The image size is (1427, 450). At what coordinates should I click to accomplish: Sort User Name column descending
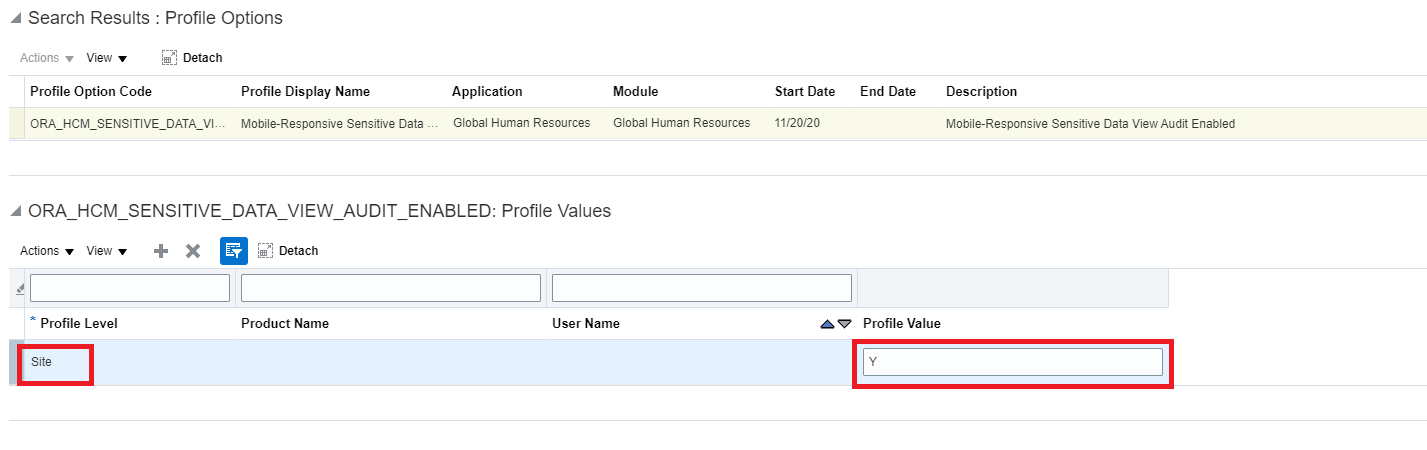(x=845, y=324)
